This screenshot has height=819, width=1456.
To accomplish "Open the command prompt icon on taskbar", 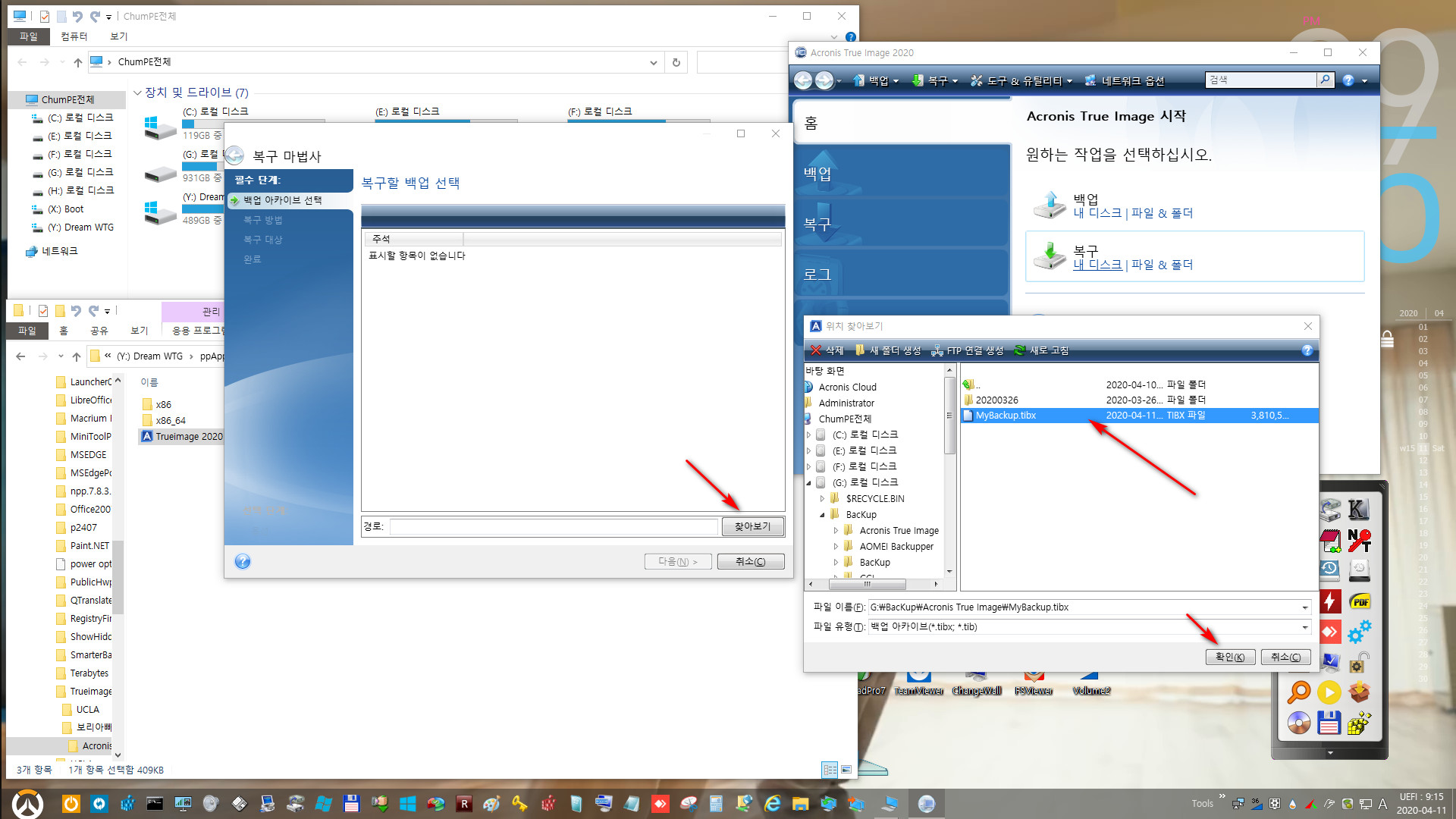I will pyautogui.click(x=155, y=804).
